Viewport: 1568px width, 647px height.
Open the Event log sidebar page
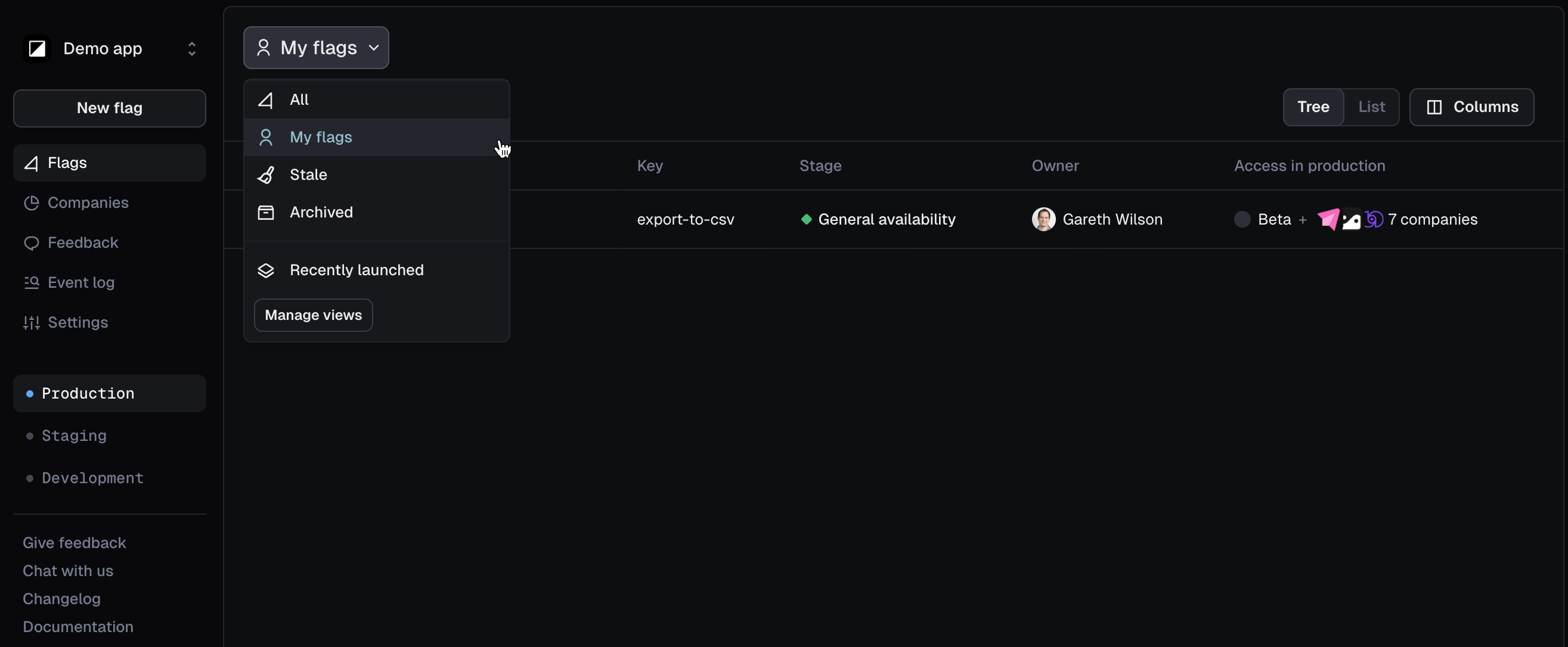[x=110, y=283]
